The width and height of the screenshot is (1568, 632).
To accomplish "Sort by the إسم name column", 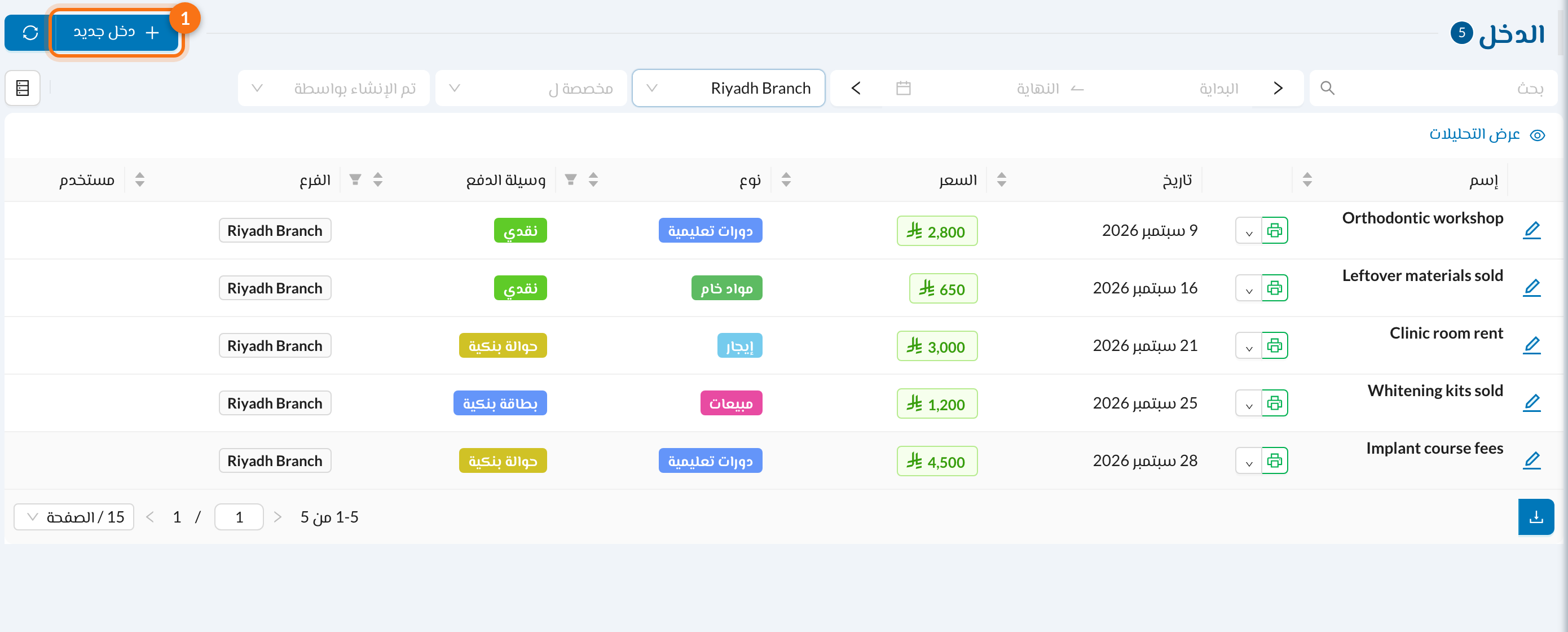I will [x=1307, y=179].
